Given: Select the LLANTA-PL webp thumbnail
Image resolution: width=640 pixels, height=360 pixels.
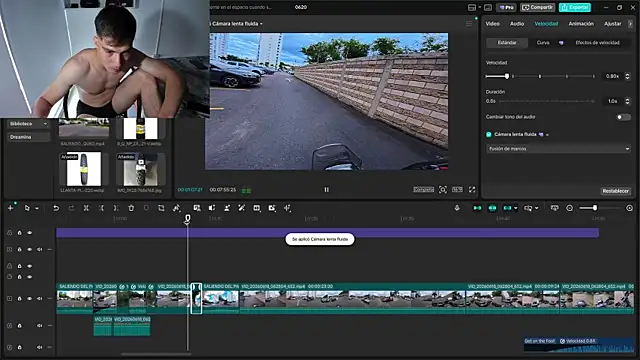Looking at the screenshot, I should coord(84,169).
